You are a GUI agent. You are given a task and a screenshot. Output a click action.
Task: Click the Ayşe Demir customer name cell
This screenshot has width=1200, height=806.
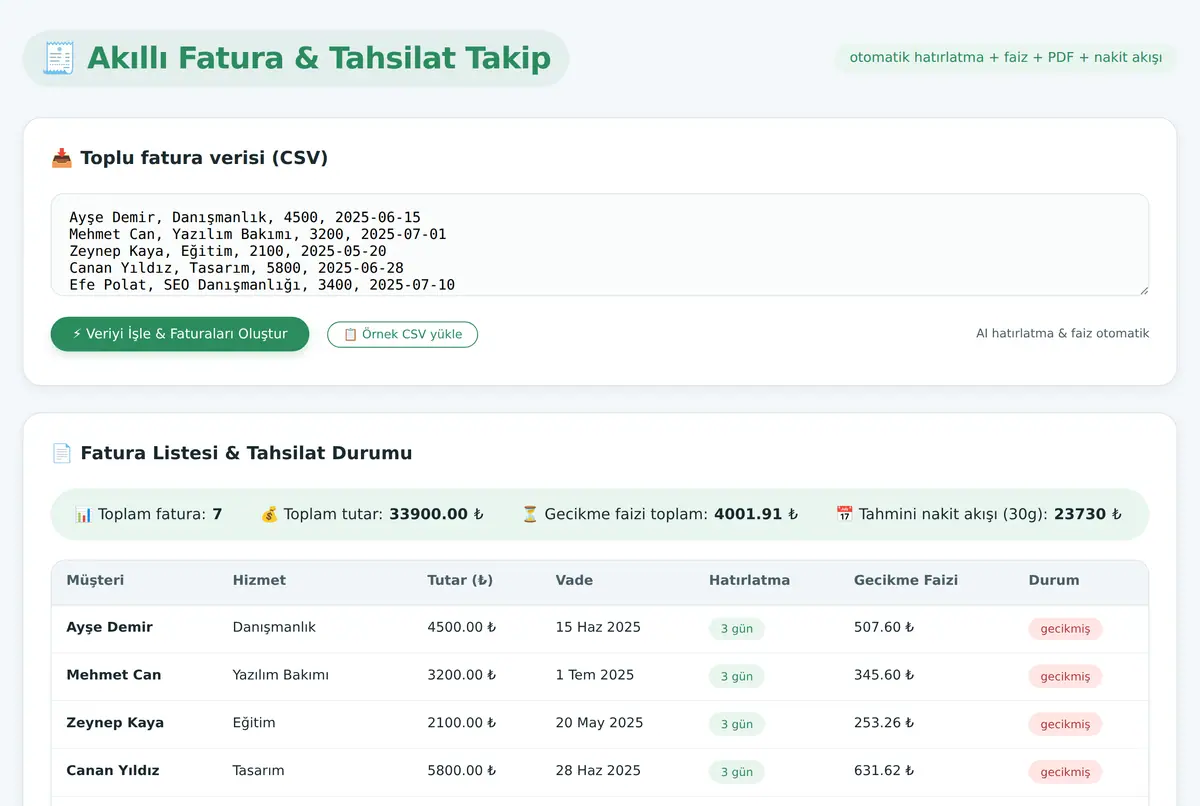pyautogui.click(x=109, y=627)
